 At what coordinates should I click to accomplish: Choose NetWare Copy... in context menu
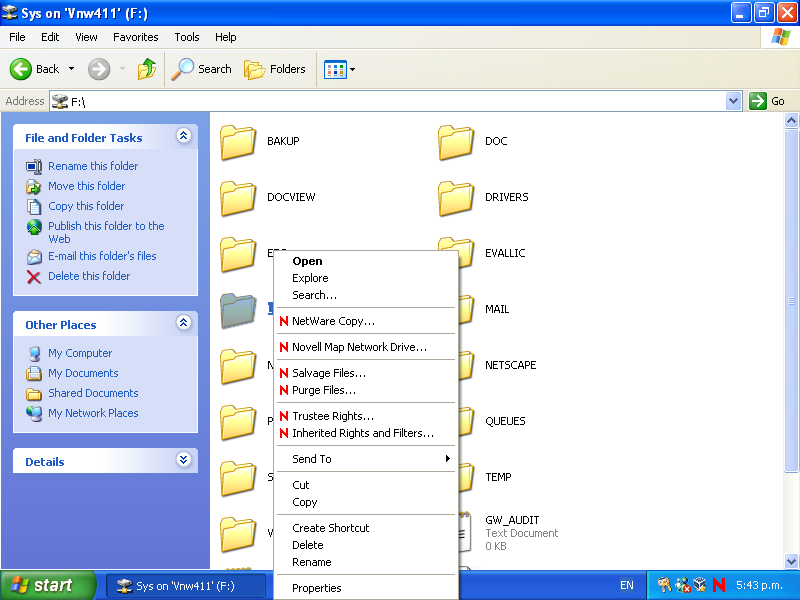point(365,321)
